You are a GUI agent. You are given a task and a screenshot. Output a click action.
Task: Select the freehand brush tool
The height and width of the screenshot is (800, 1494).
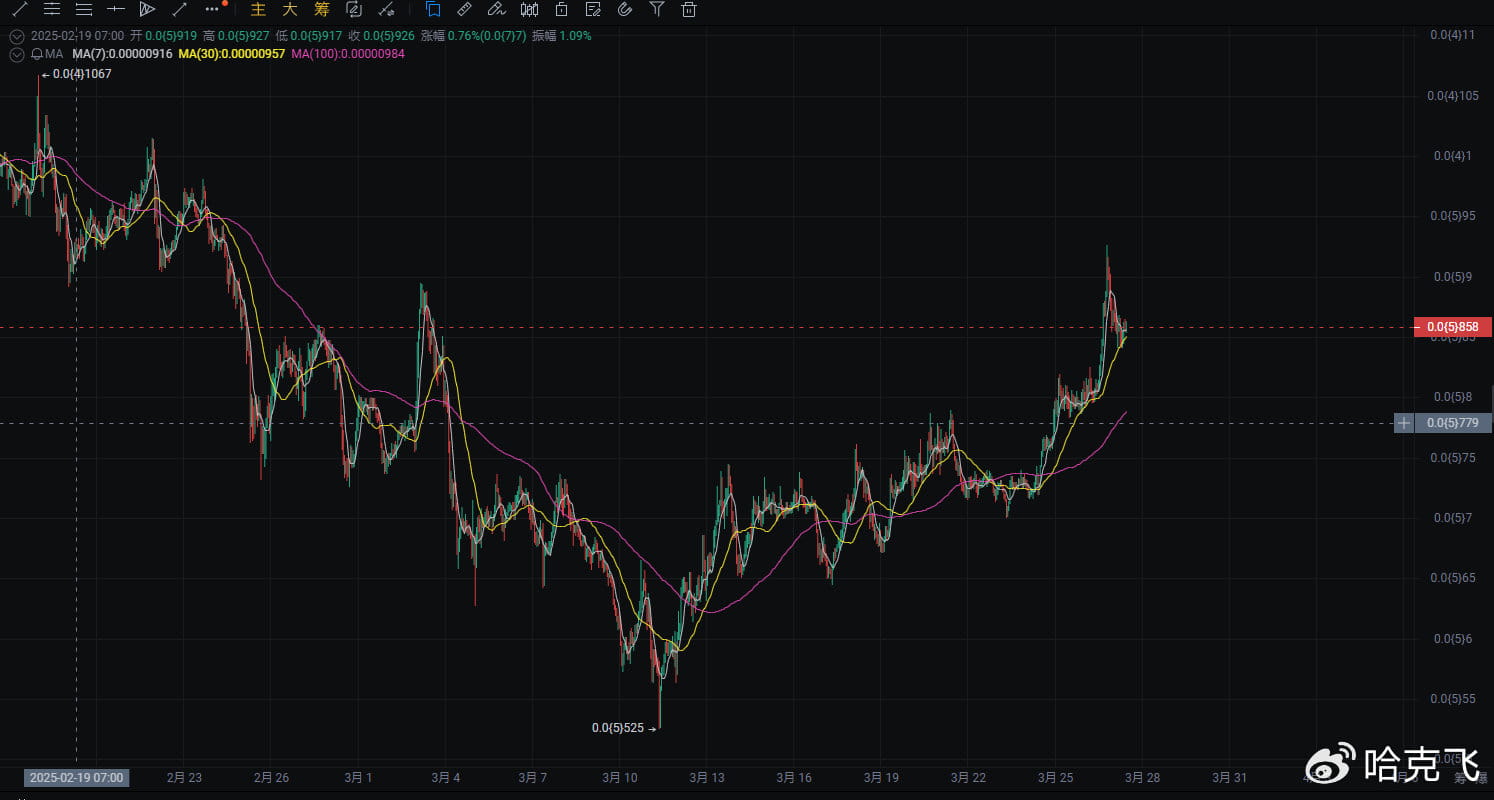[x=496, y=10]
